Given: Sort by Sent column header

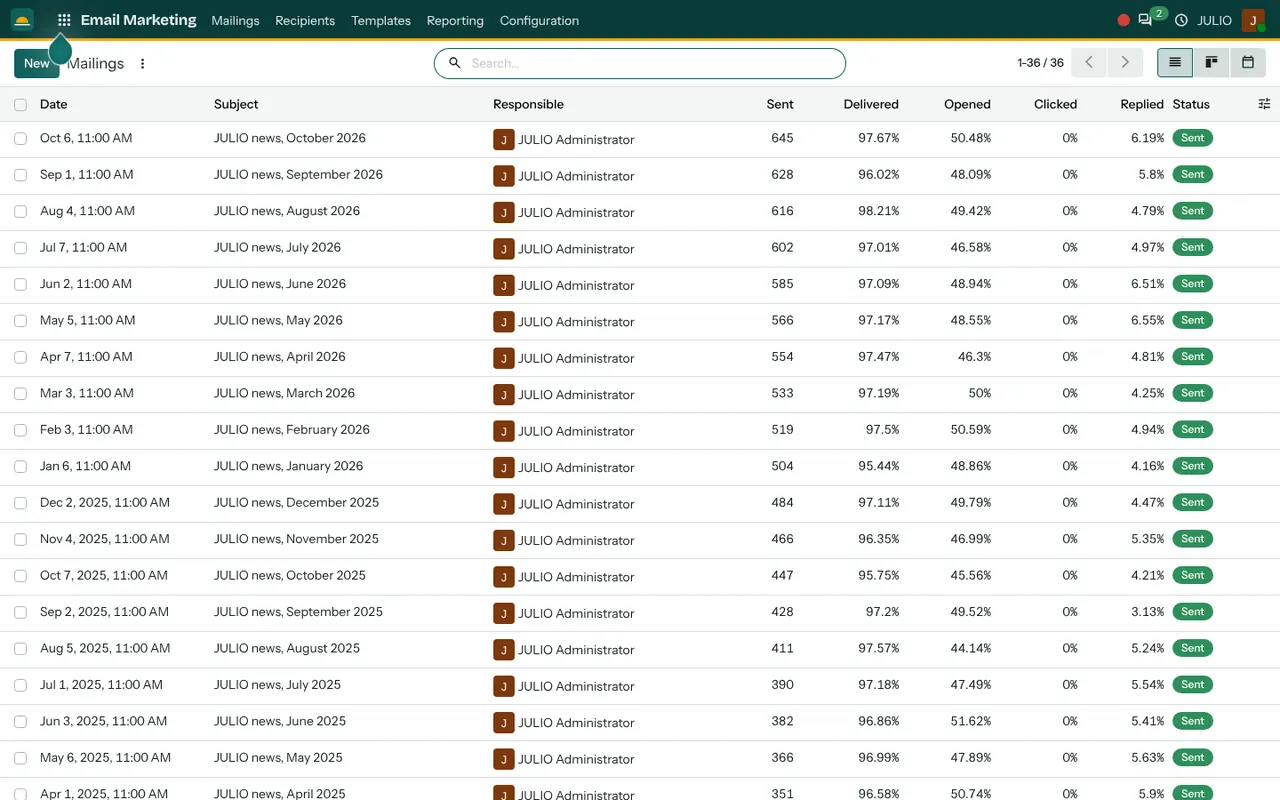Looking at the screenshot, I should tap(780, 104).
